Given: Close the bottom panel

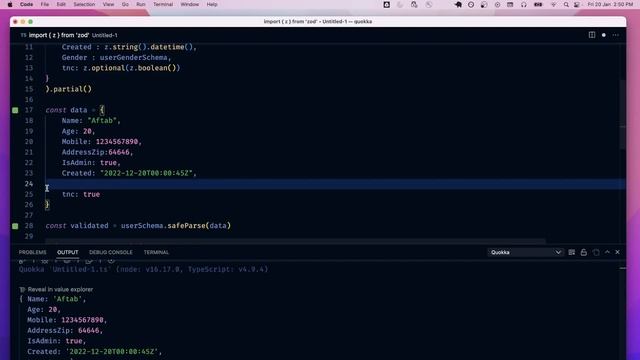Looking at the screenshot, I should point(618,252).
